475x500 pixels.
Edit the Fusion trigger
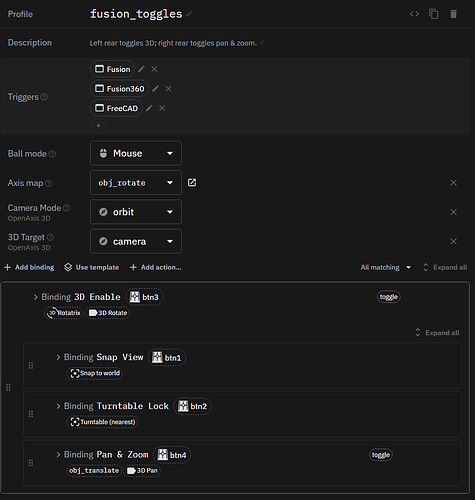(x=141, y=69)
